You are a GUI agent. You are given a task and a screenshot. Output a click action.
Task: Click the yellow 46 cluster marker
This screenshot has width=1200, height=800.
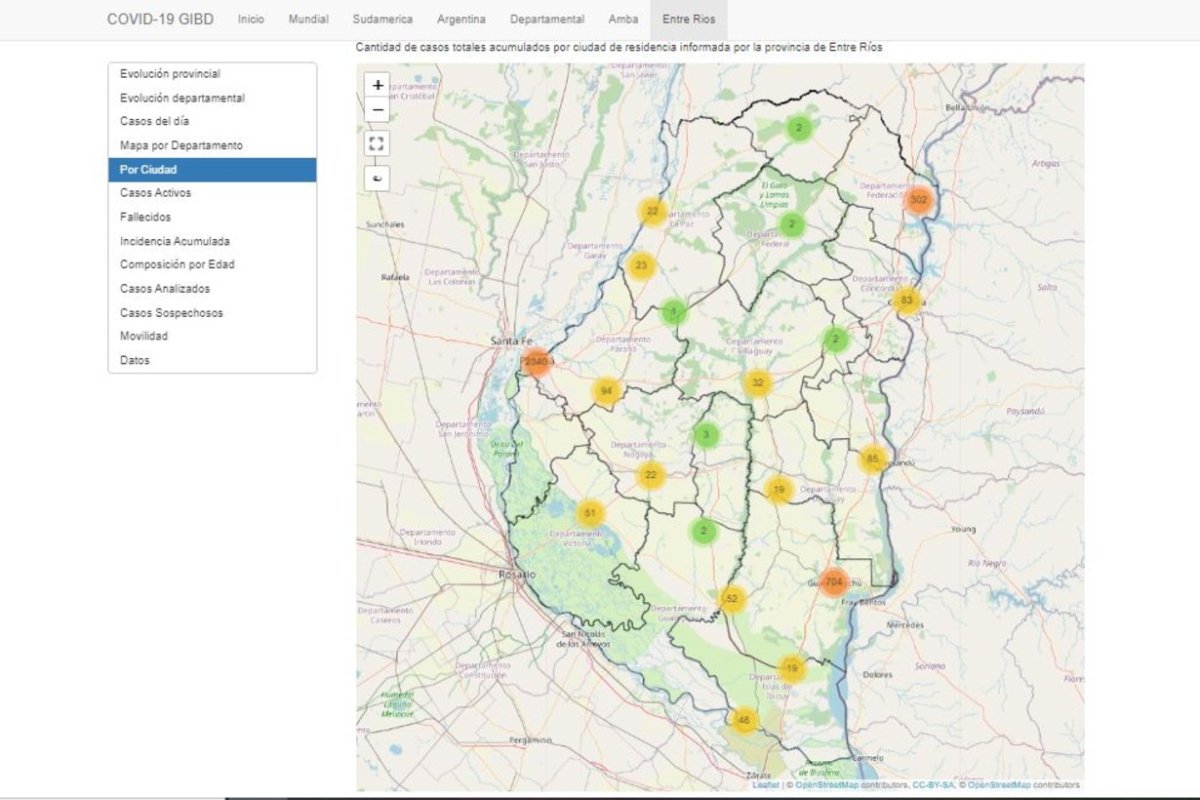coord(743,720)
